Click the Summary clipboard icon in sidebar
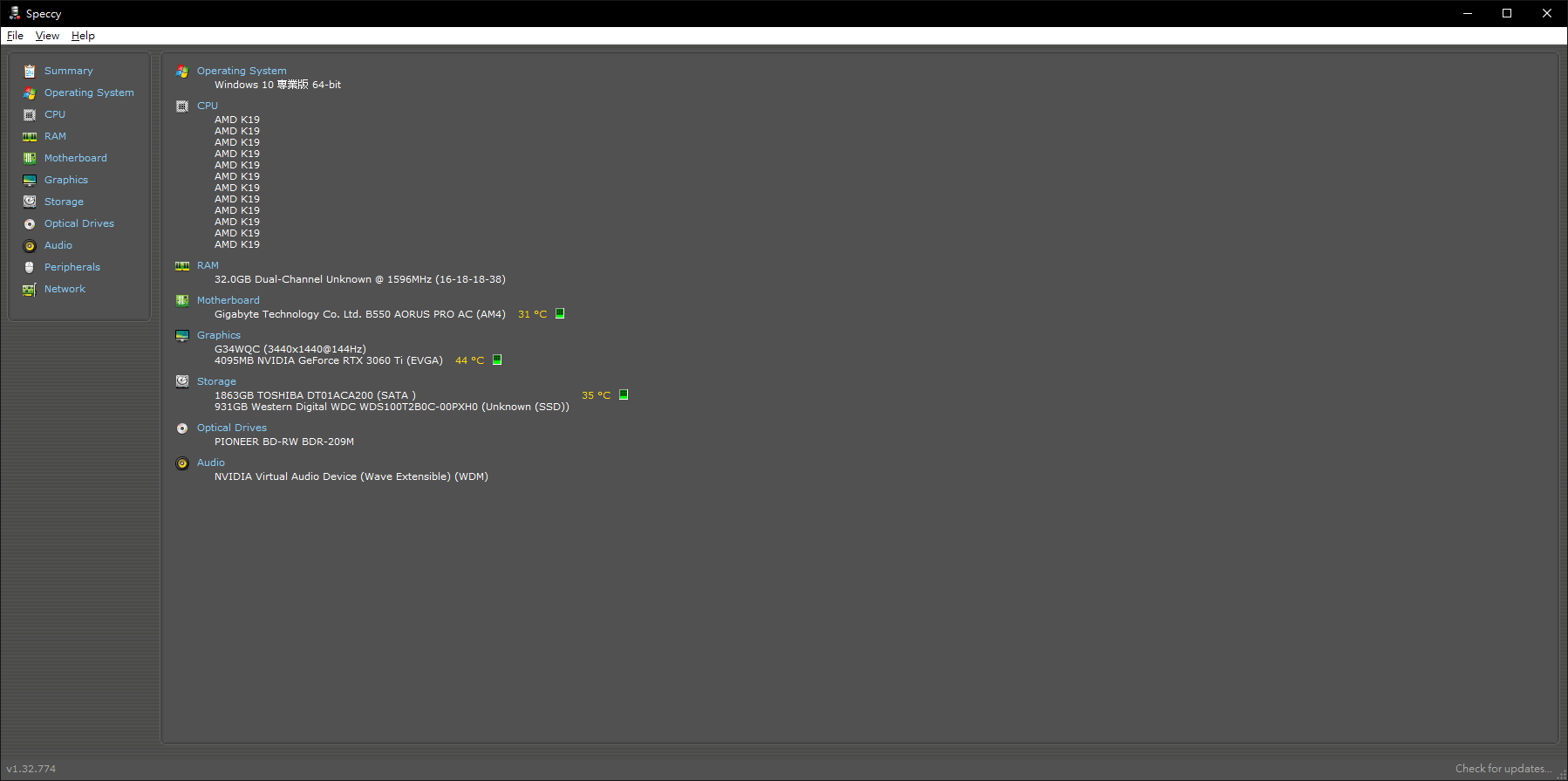1568x781 pixels. 30,72
